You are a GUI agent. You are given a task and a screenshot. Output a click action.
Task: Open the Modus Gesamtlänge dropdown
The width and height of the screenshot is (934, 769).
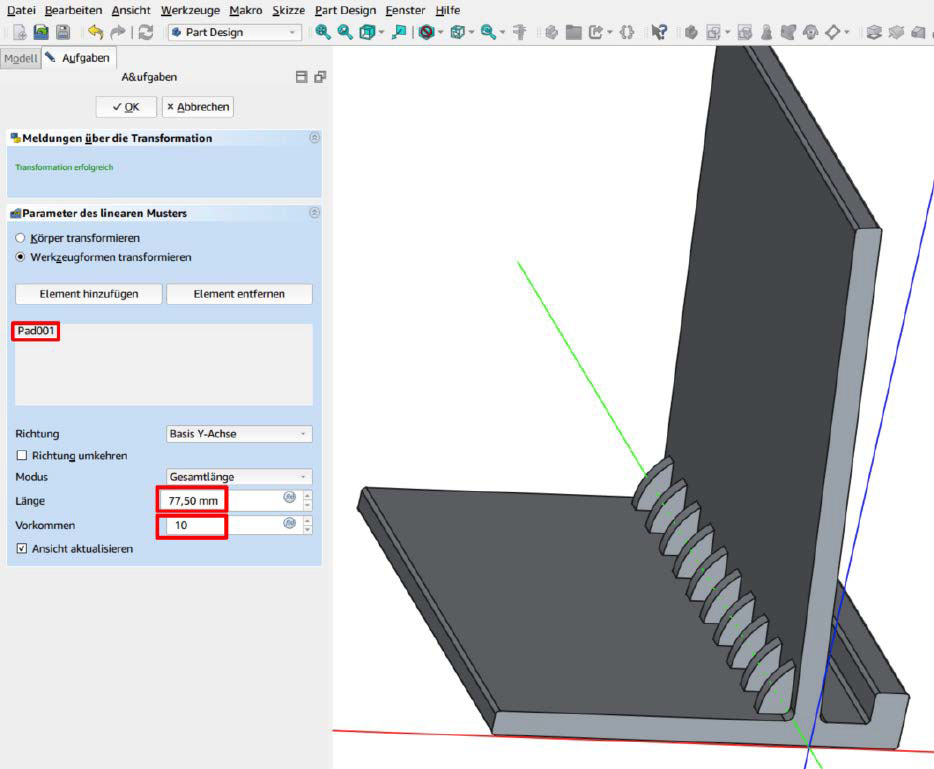(x=239, y=477)
